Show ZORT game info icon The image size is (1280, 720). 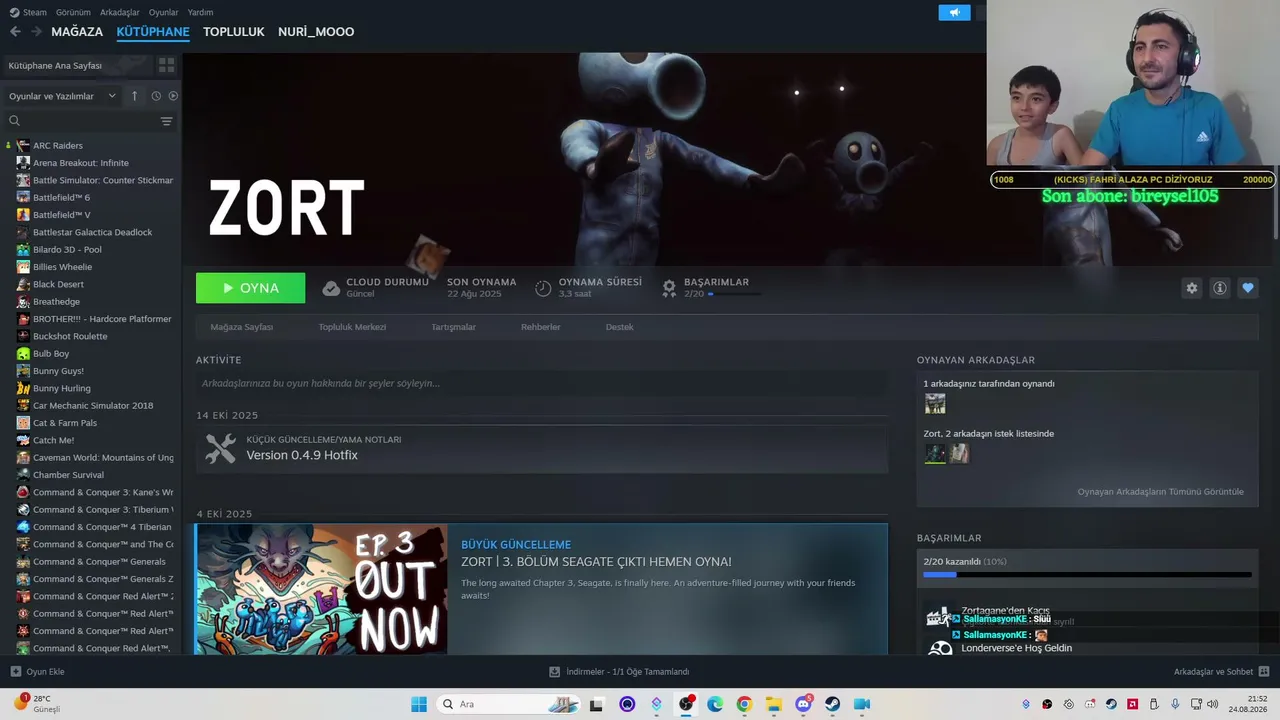tap(1219, 288)
